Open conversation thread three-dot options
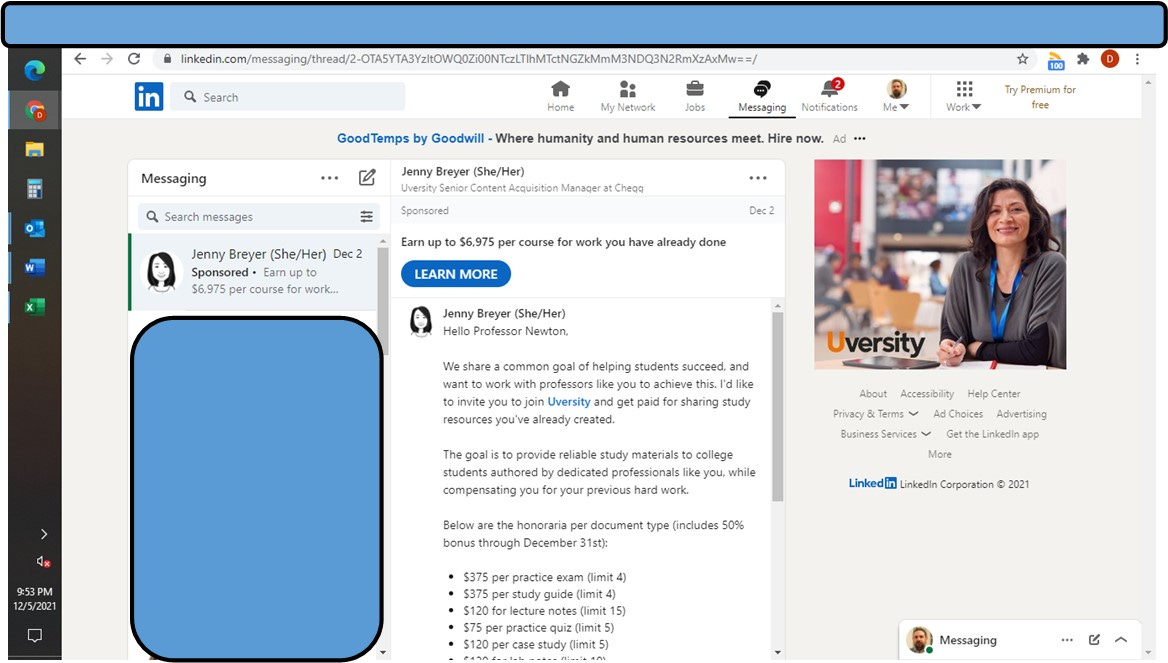The height and width of the screenshot is (663, 1168). 758,178
